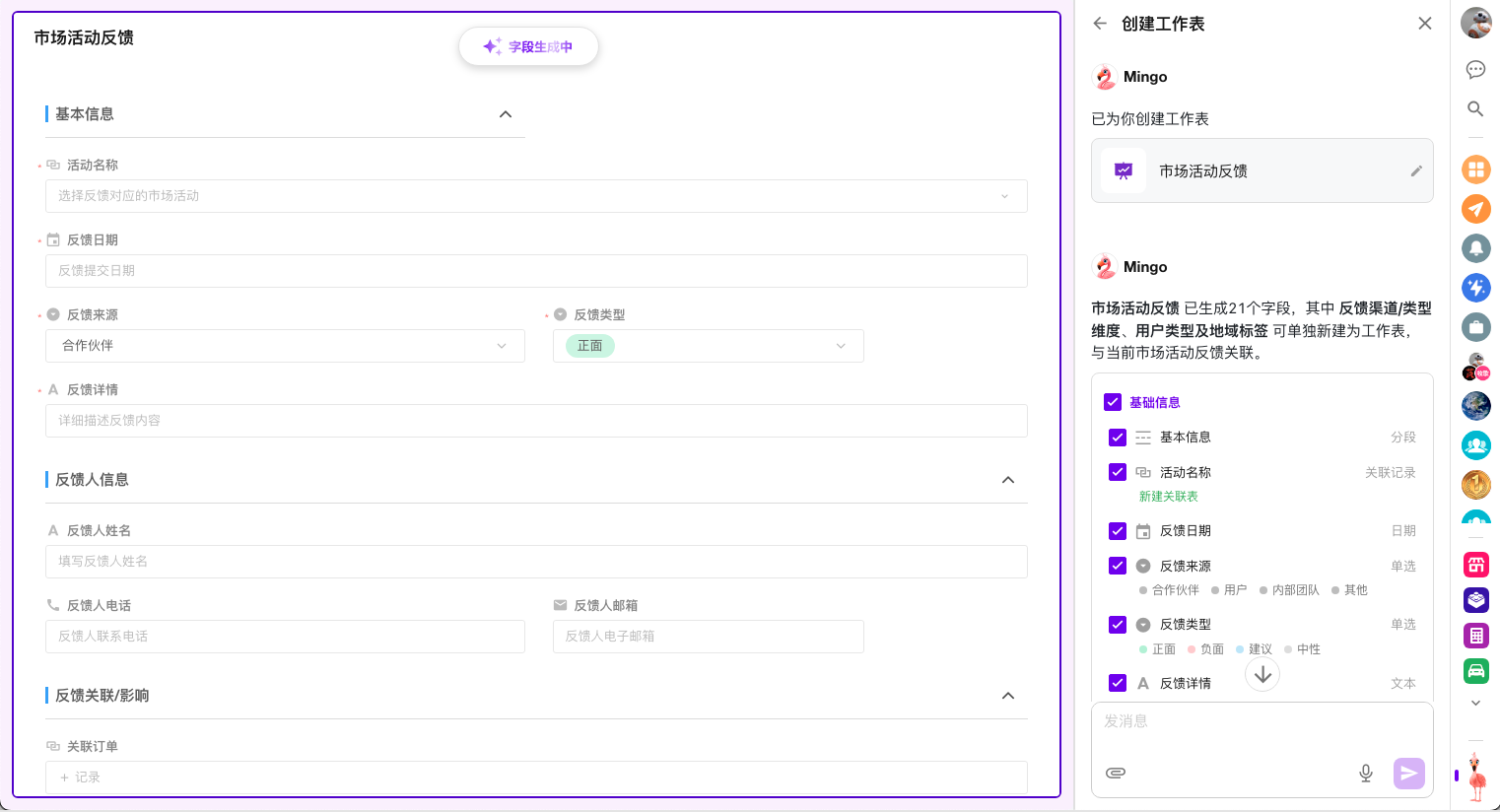
Task: Click the pencil edit icon on 市场活动反馈 card
Action: pyautogui.click(x=1416, y=170)
